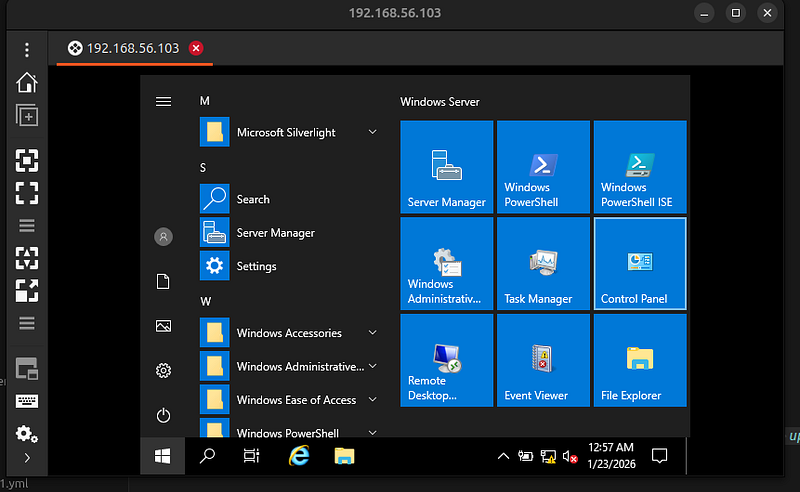This screenshot has height=492, width=800.
Task: Open the fullscreen options menu below fullscreen icon
Action: [27, 225]
